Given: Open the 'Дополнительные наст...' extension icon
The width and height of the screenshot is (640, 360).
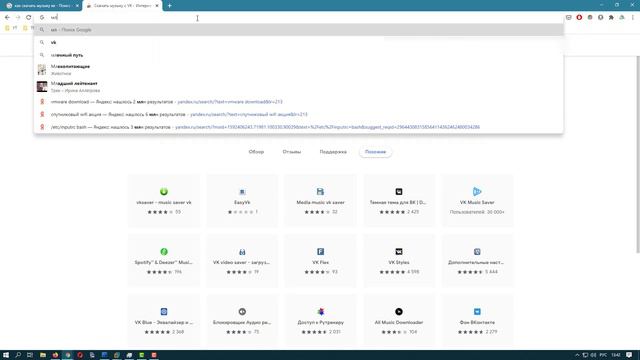Looking at the screenshot, I should pyautogui.click(x=477, y=251).
